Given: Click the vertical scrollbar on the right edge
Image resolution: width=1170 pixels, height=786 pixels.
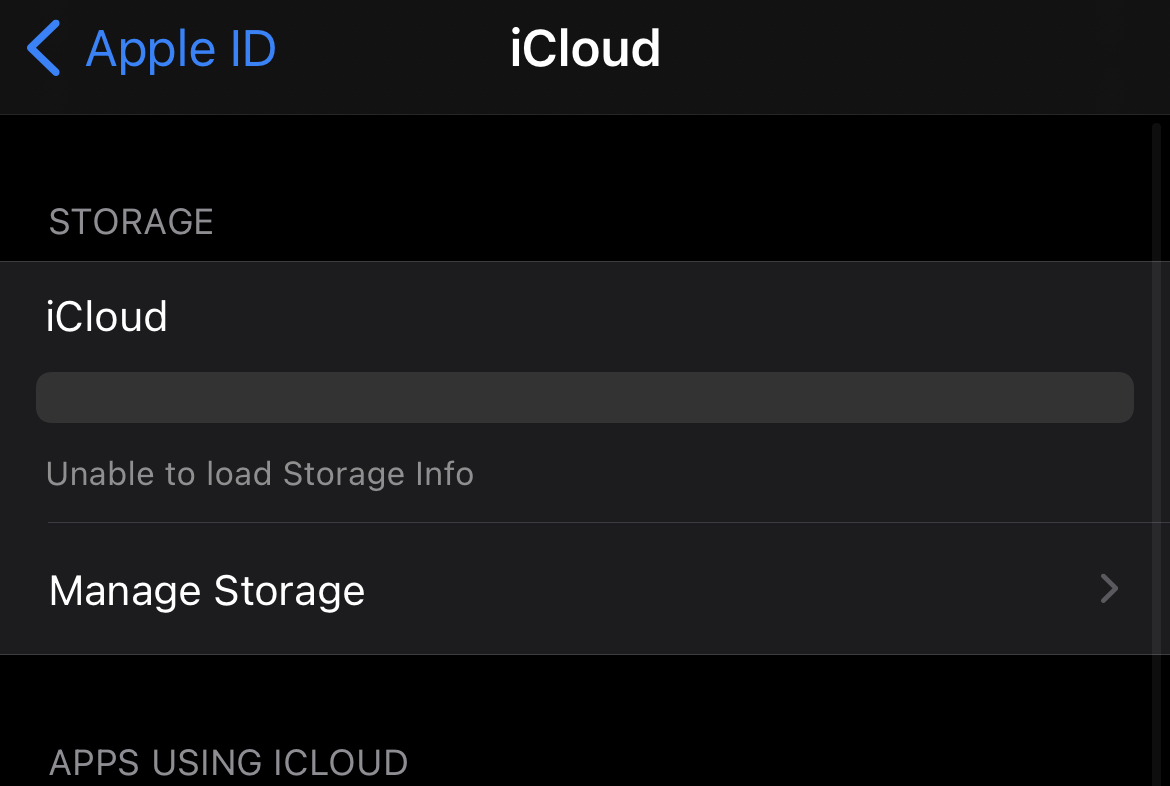Looking at the screenshot, I should pyautogui.click(x=1156, y=448).
